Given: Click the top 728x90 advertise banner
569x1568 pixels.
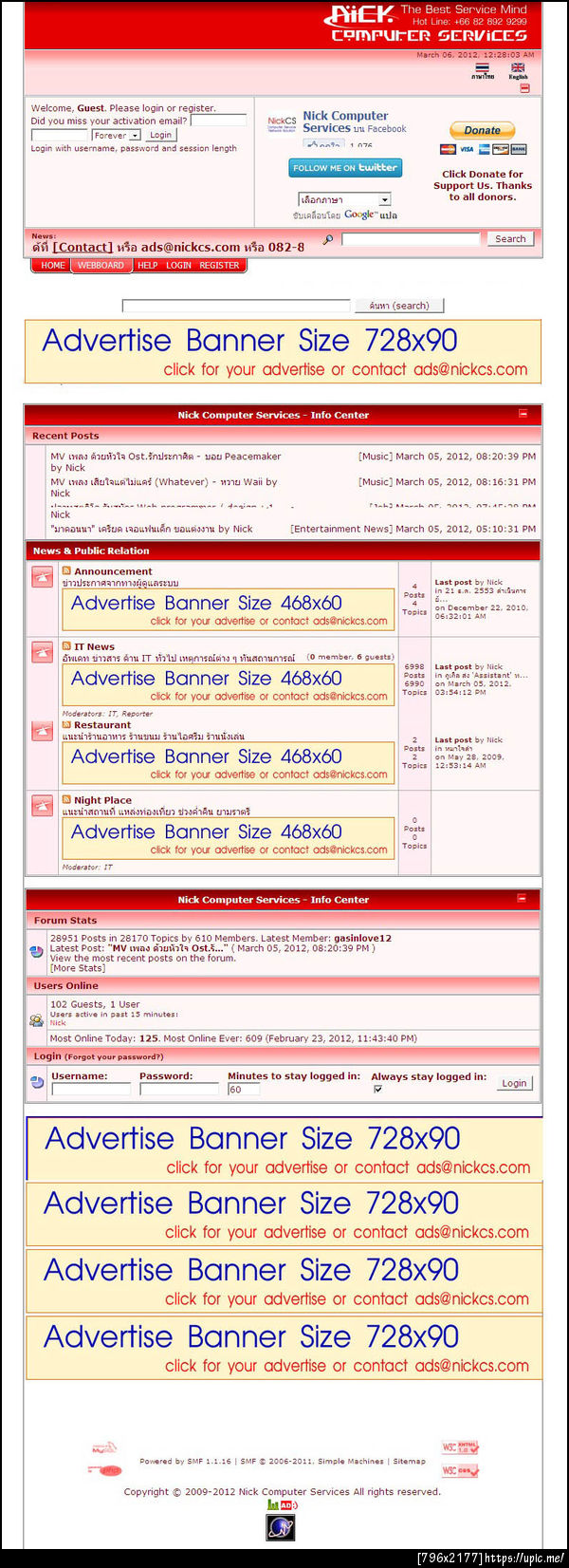Looking at the screenshot, I should 283,351.
